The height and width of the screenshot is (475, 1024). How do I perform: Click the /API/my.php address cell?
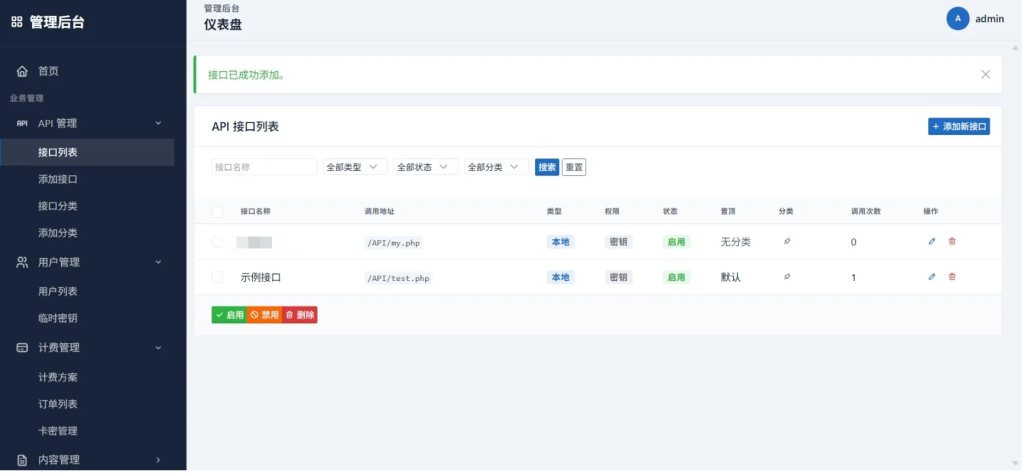coord(394,243)
